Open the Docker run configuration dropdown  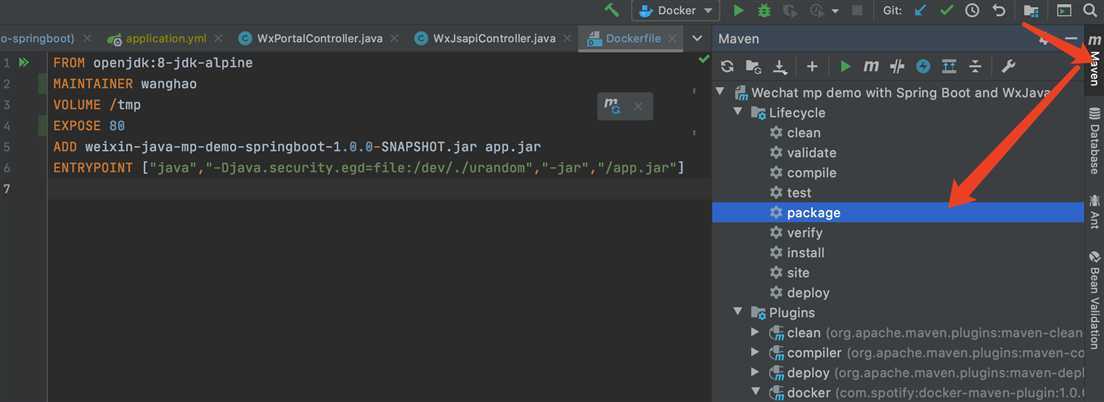point(675,11)
